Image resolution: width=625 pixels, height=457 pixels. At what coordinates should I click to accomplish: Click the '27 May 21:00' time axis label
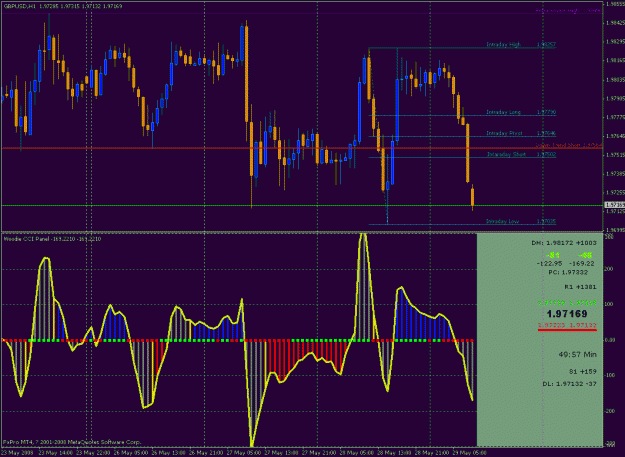click(319, 453)
